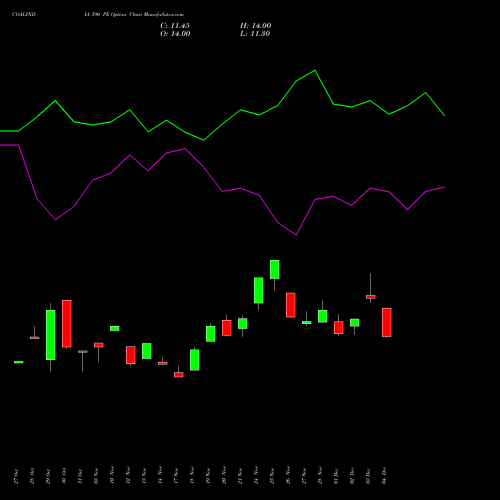
Task: Select the 26 Nov date label
Action: click(288, 475)
